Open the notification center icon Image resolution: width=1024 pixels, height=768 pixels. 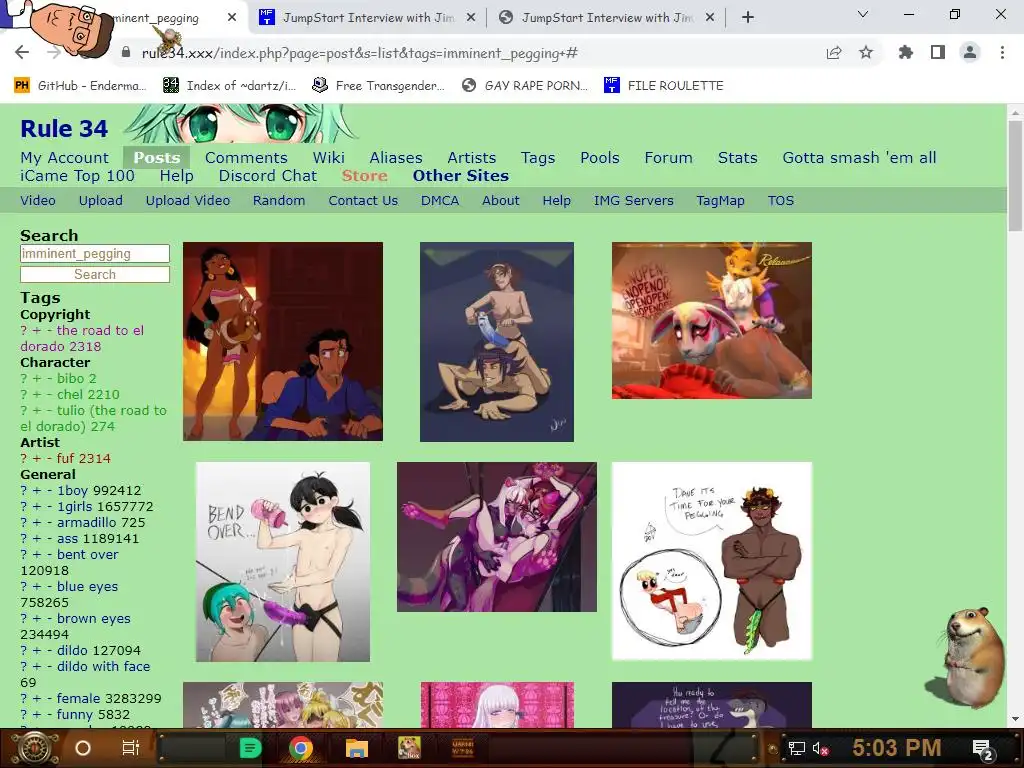click(x=982, y=749)
